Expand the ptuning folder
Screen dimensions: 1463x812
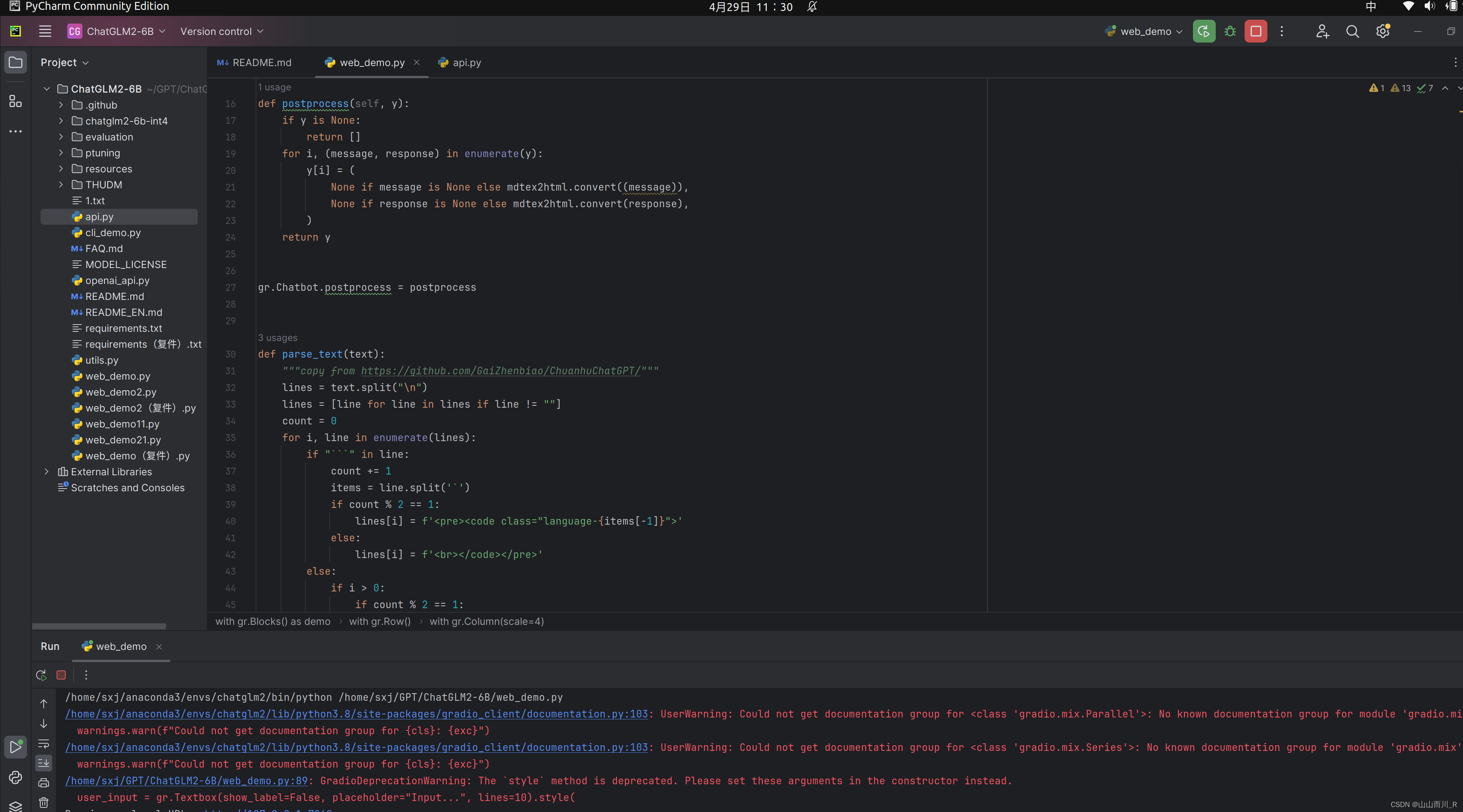click(x=61, y=153)
